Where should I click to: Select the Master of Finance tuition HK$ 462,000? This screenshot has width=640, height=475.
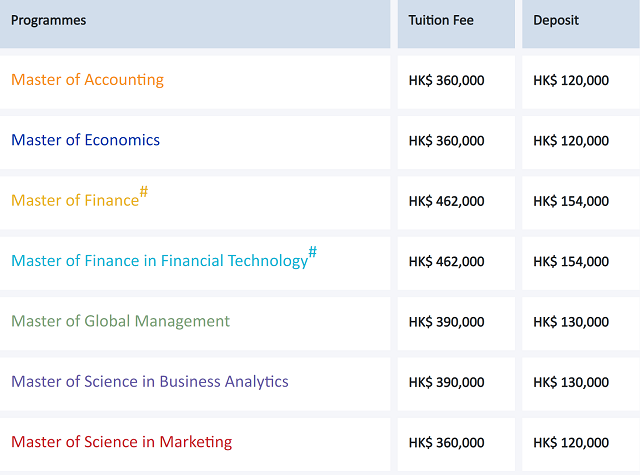[x=447, y=201]
